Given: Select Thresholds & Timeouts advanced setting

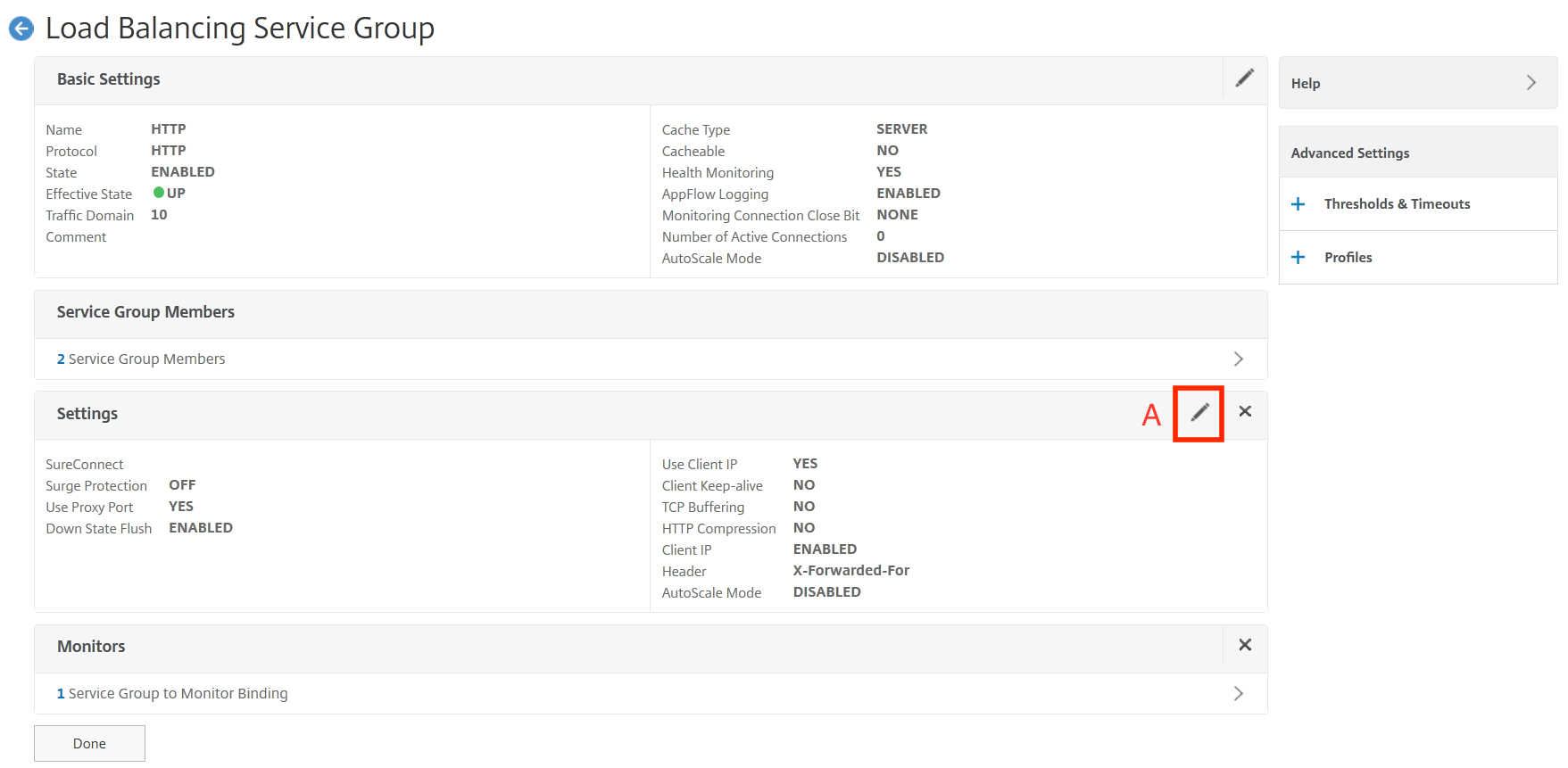Looking at the screenshot, I should coord(1397,204).
